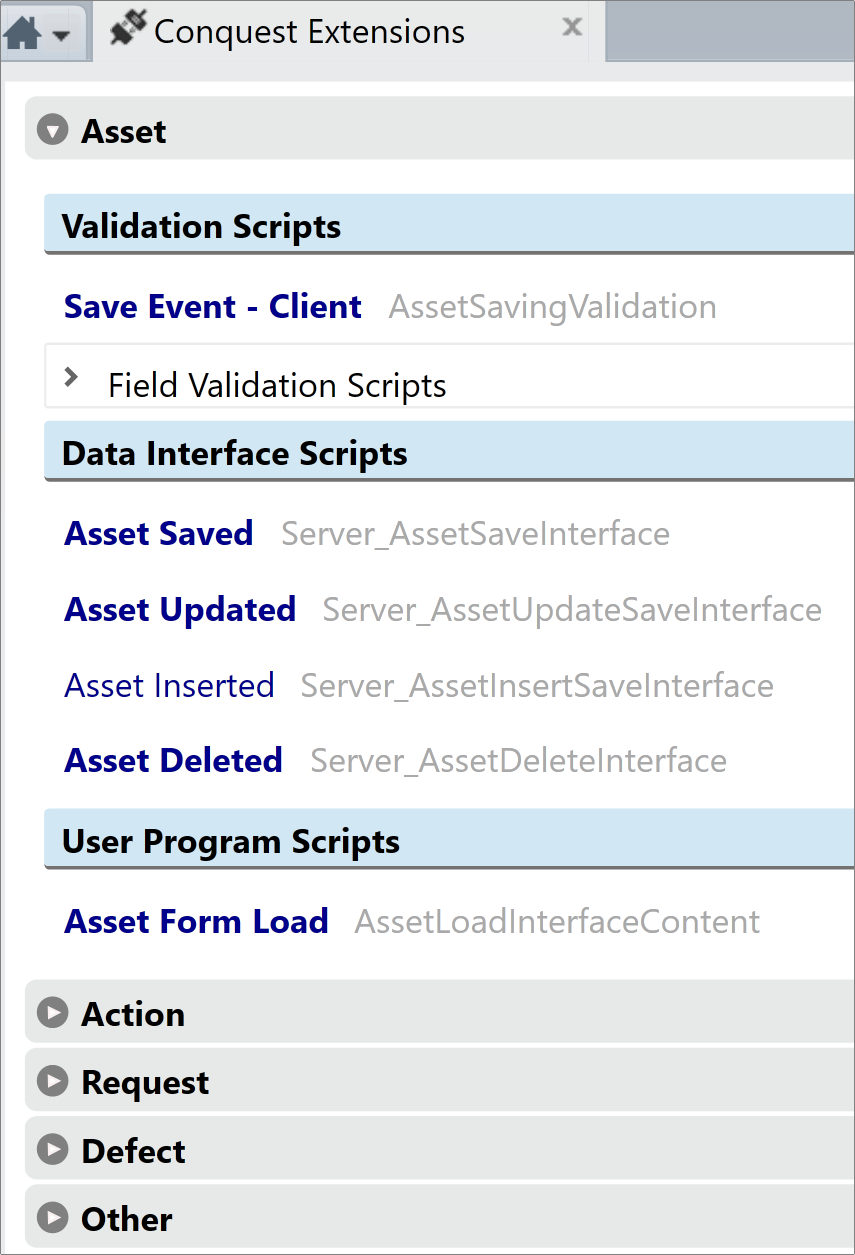Screen dimensions: 855x1255
Task: Open Save Event - Client script
Action: tap(213, 306)
